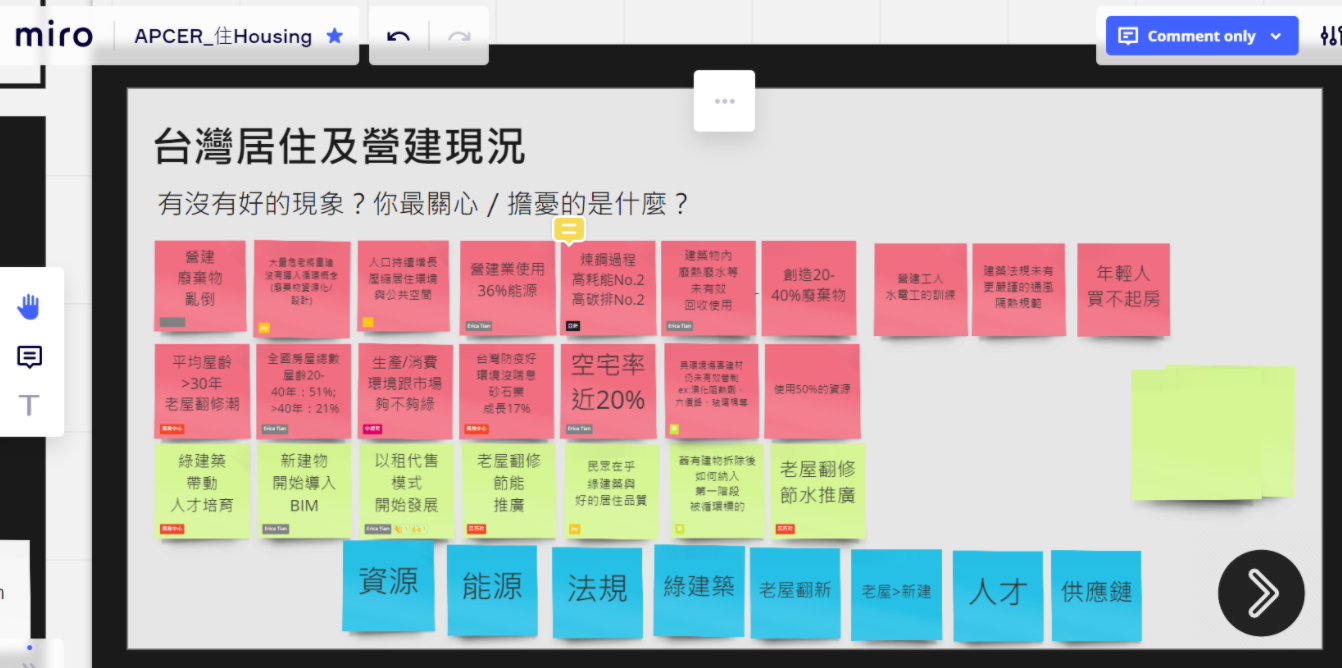Select the blue 資源 sticky note

tap(388, 585)
